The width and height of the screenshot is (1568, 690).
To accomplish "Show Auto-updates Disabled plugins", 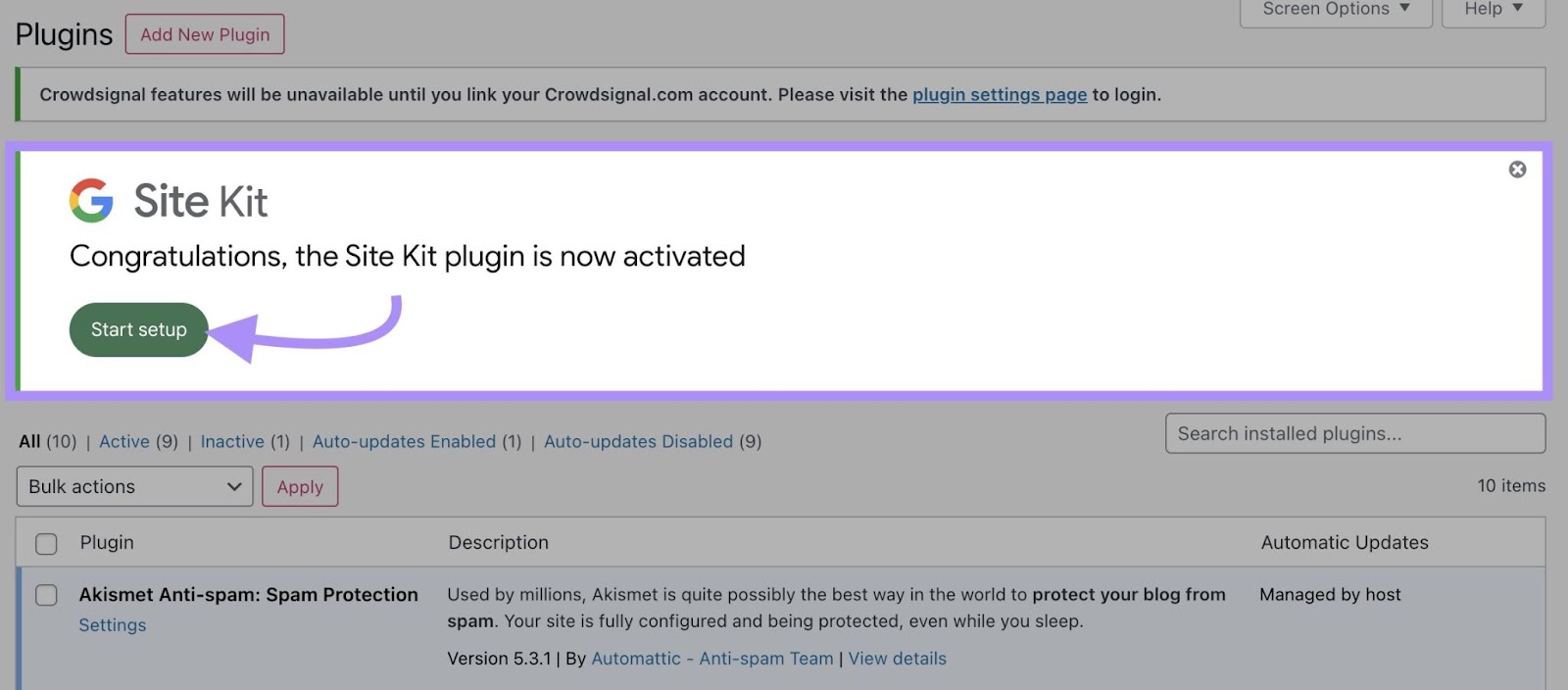I will [x=638, y=442].
